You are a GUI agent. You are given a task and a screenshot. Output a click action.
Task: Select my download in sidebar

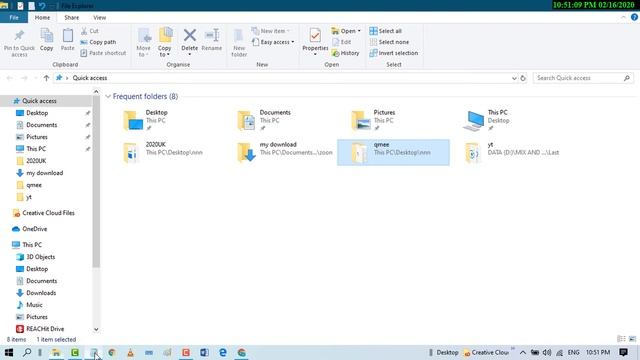[x=44, y=173]
